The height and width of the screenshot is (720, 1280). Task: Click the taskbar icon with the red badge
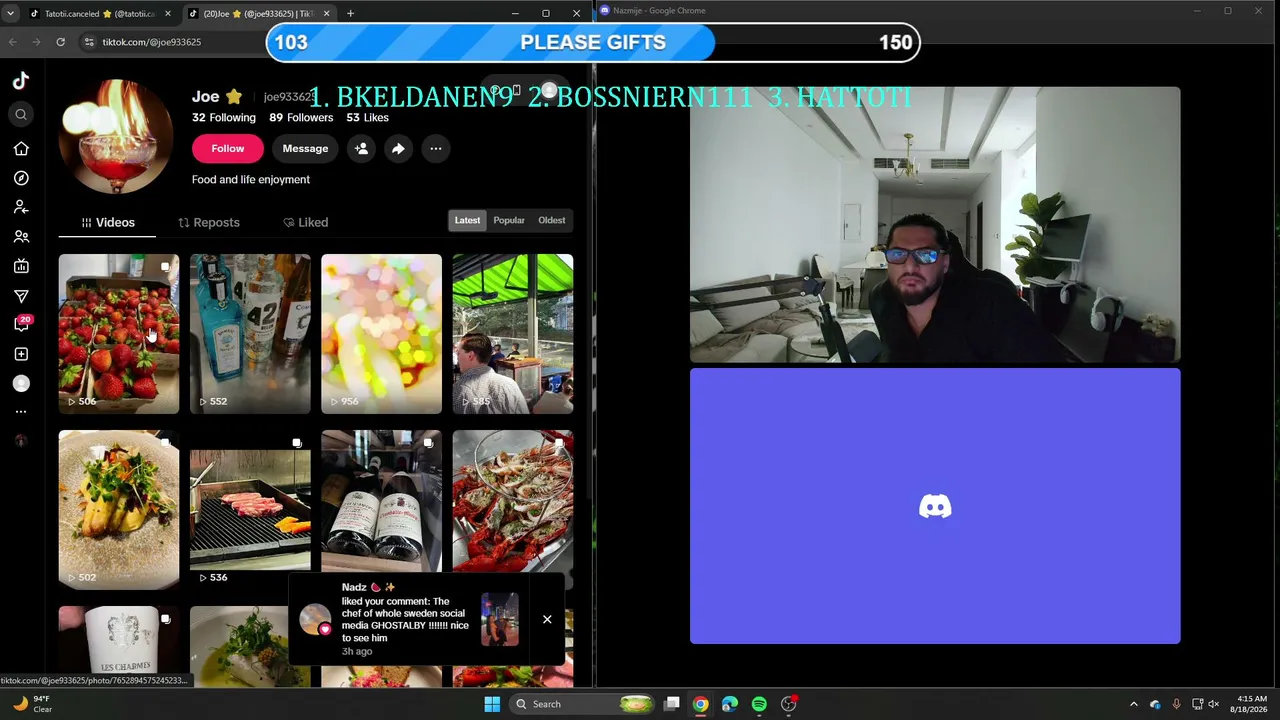[x=789, y=704]
